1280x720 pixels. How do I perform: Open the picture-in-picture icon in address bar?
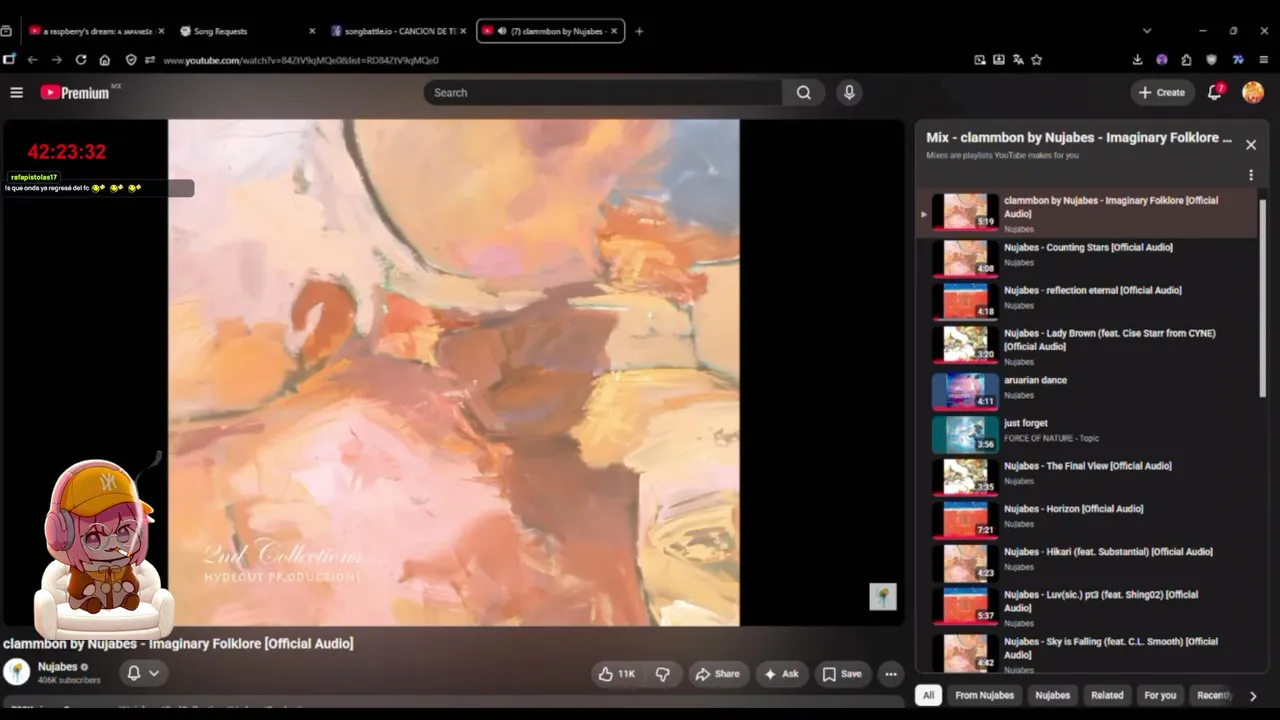click(980, 60)
